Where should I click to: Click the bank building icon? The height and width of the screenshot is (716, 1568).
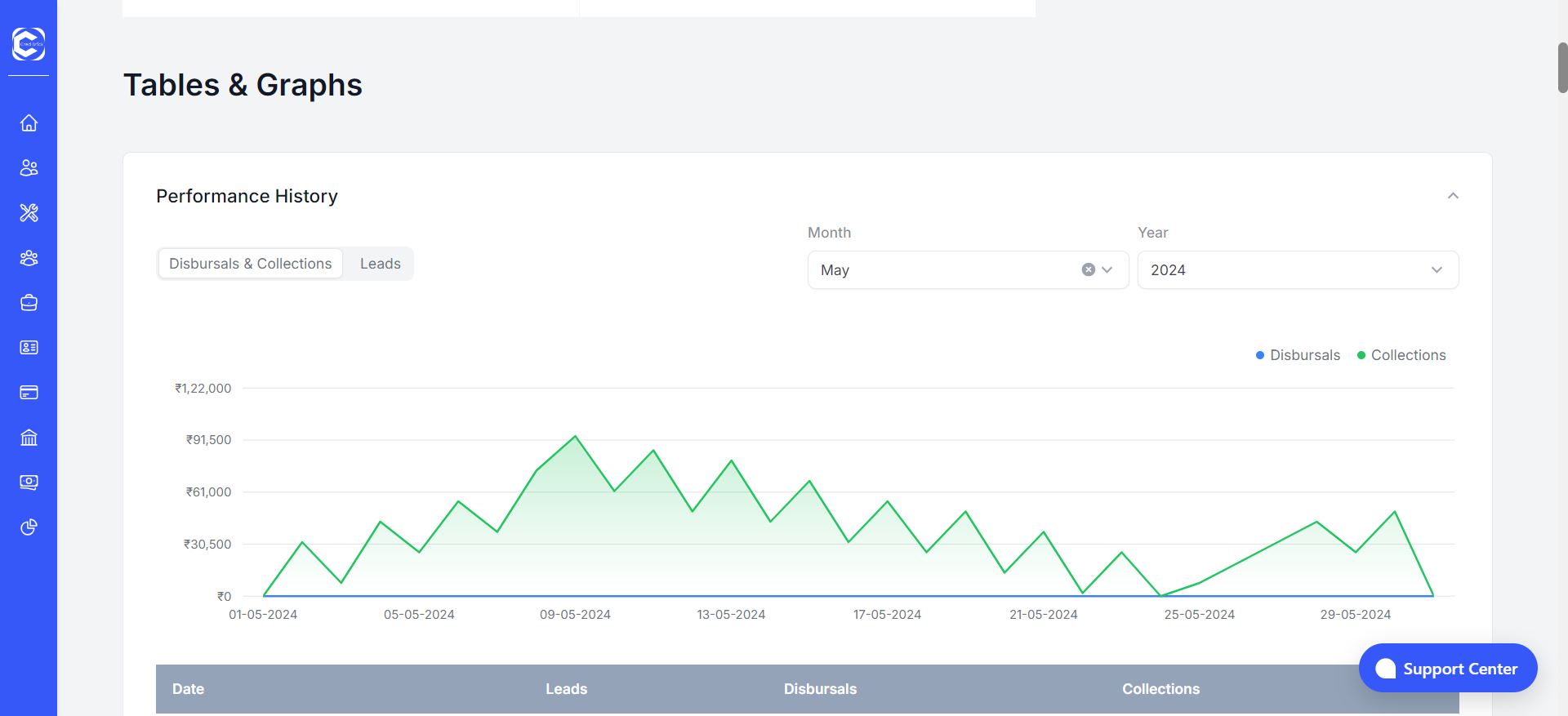pos(29,438)
